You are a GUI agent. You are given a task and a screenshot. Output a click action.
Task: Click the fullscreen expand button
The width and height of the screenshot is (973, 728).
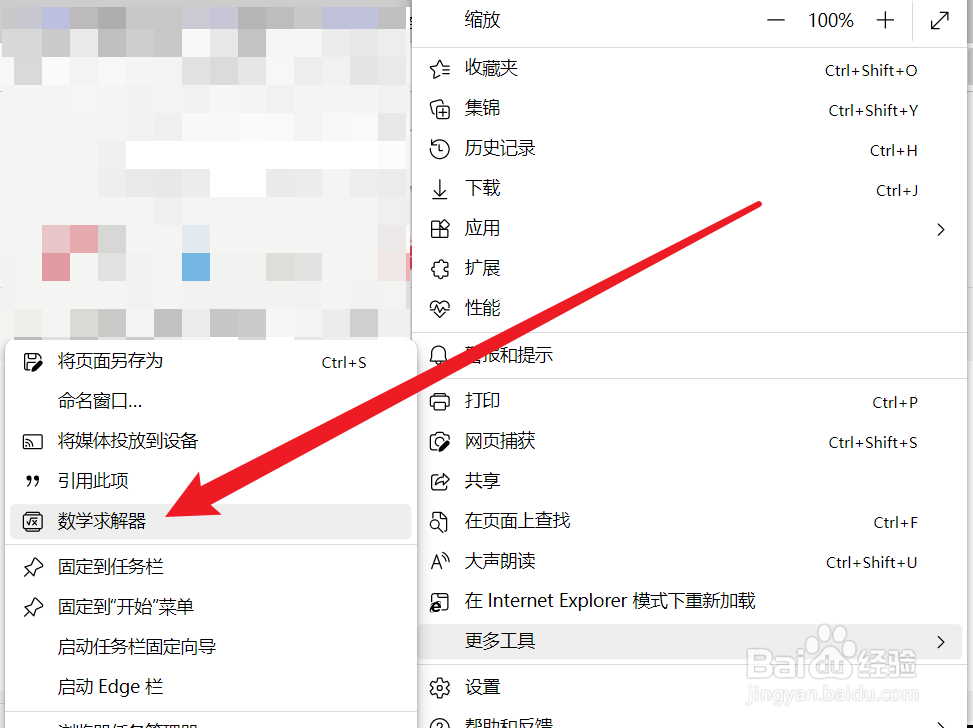[x=939, y=19]
